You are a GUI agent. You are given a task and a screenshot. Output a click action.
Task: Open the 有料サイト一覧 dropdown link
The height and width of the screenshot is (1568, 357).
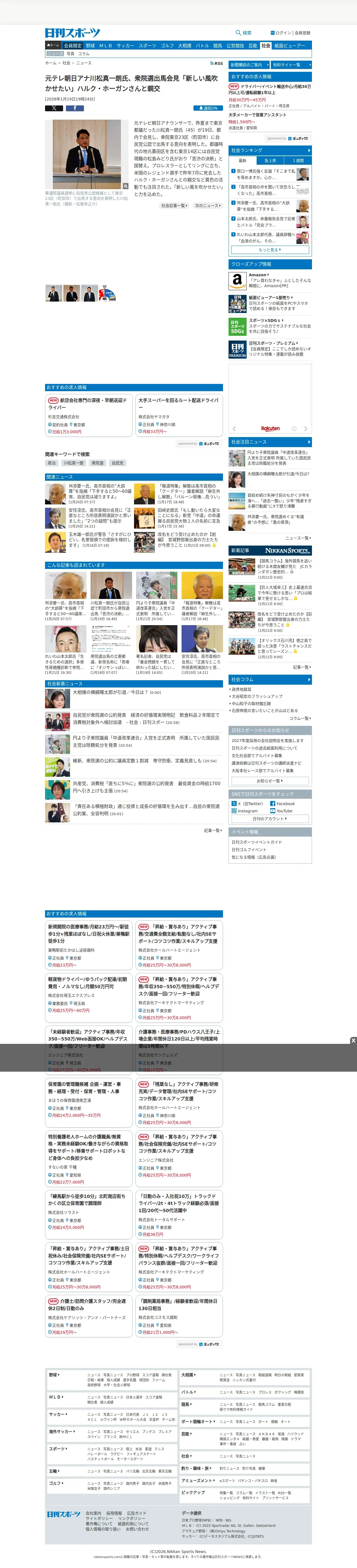tap(291, 65)
